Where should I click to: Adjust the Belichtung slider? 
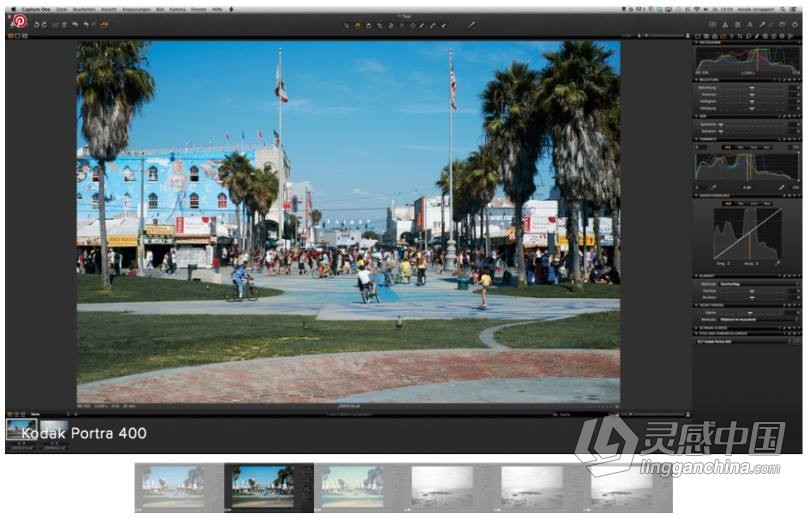pos(752,88)
